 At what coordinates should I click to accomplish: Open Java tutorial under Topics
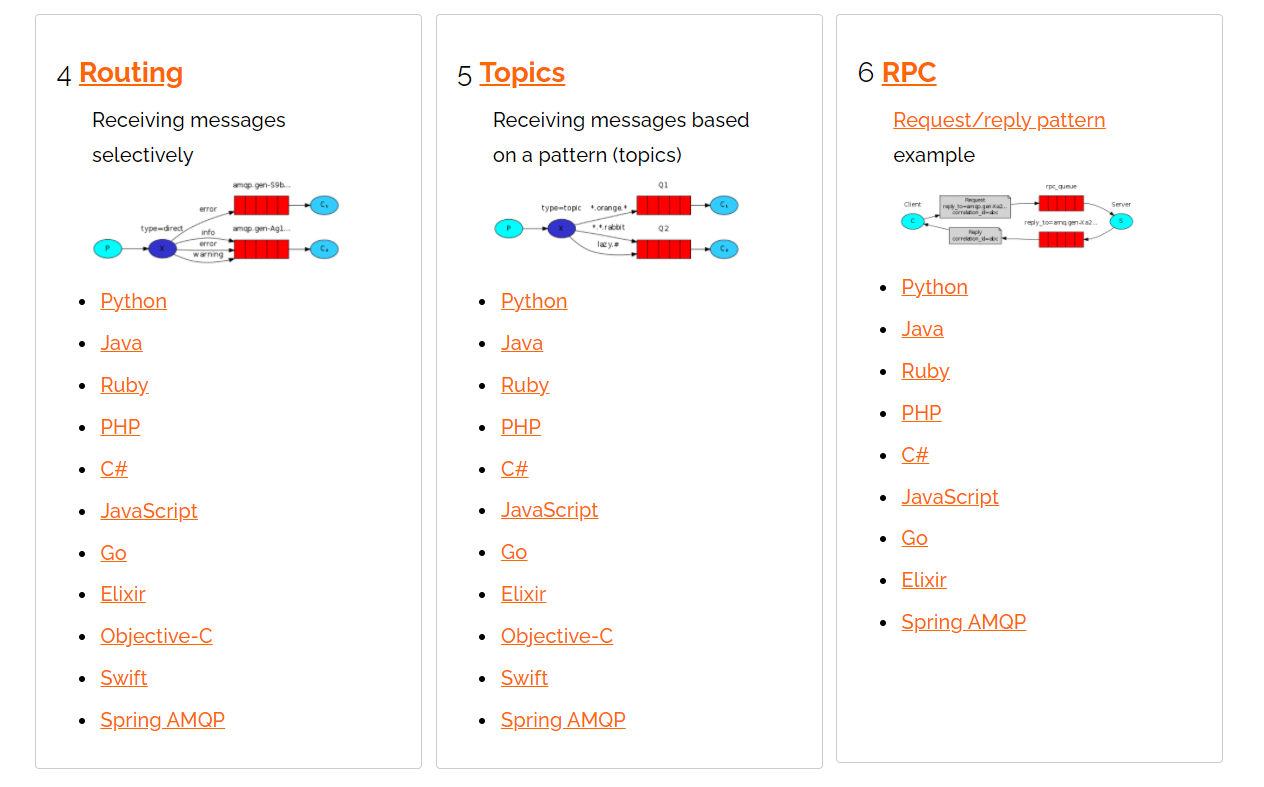(522, 343)
